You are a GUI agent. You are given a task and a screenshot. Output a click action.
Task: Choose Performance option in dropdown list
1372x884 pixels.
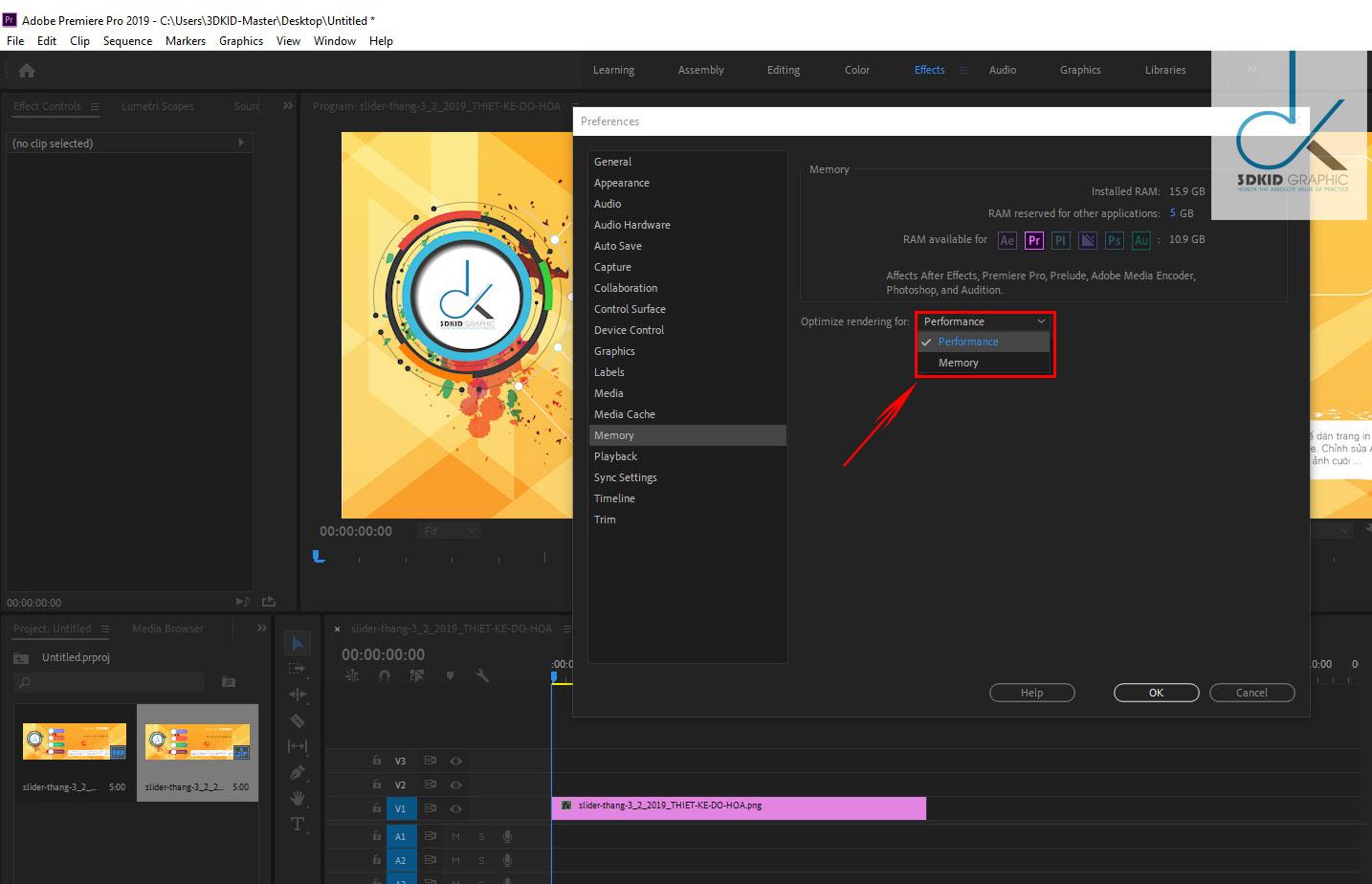pos(985,342)
